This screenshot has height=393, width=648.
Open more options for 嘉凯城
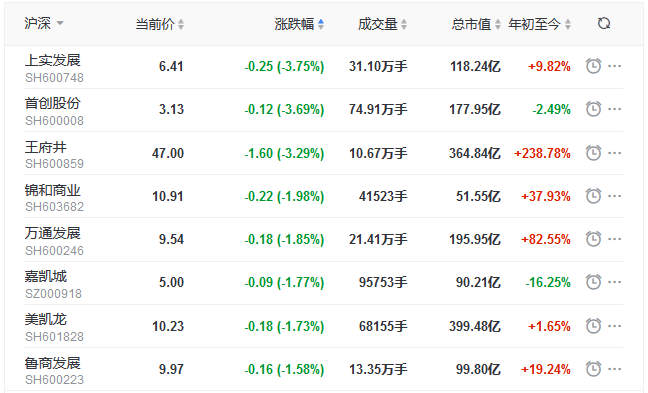[615, 282]
